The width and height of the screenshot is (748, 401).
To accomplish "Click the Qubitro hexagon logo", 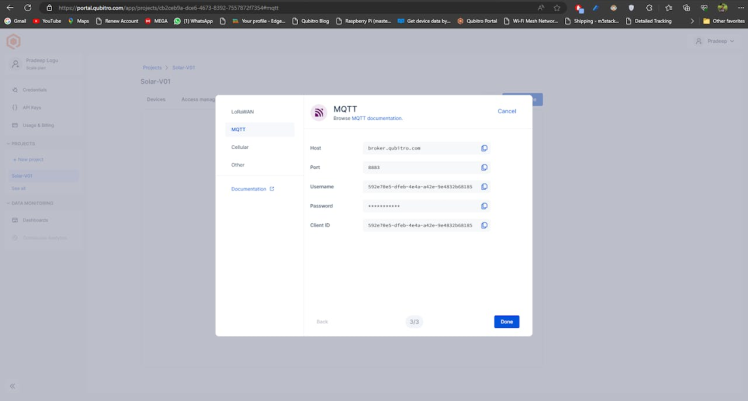I will coord(13,41).
